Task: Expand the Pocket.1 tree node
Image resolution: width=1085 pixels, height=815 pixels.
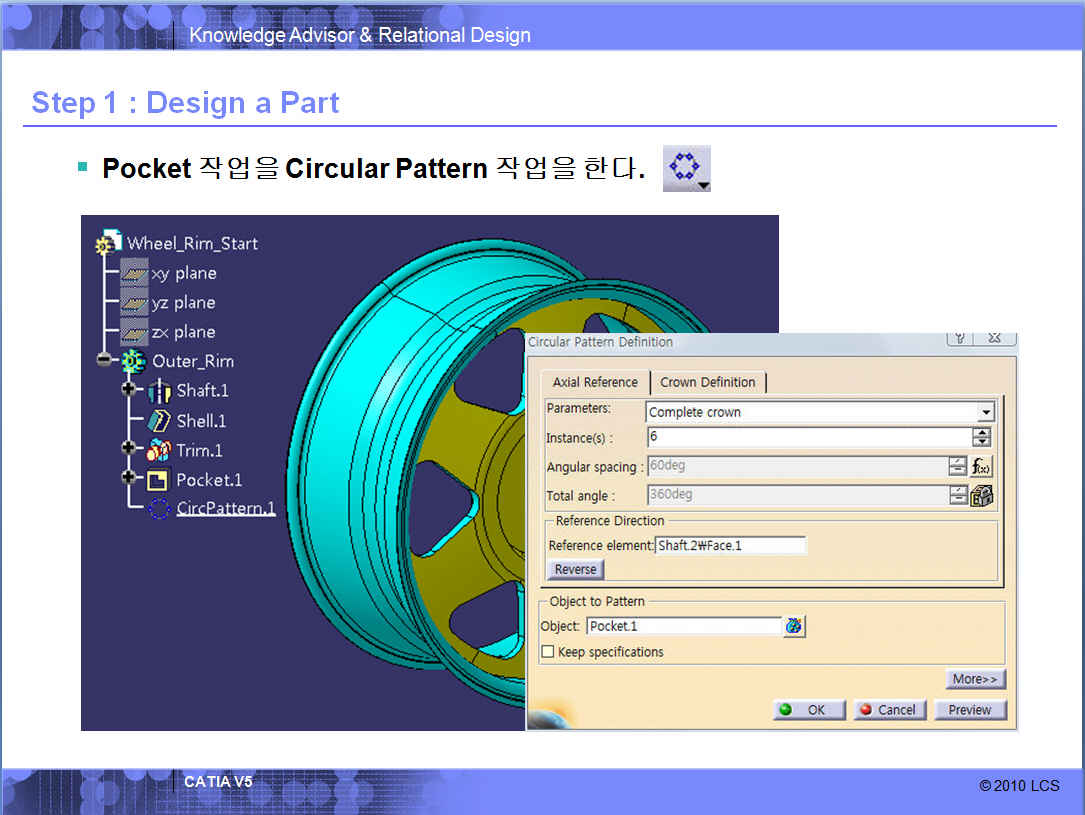Action: pos(128,479)
